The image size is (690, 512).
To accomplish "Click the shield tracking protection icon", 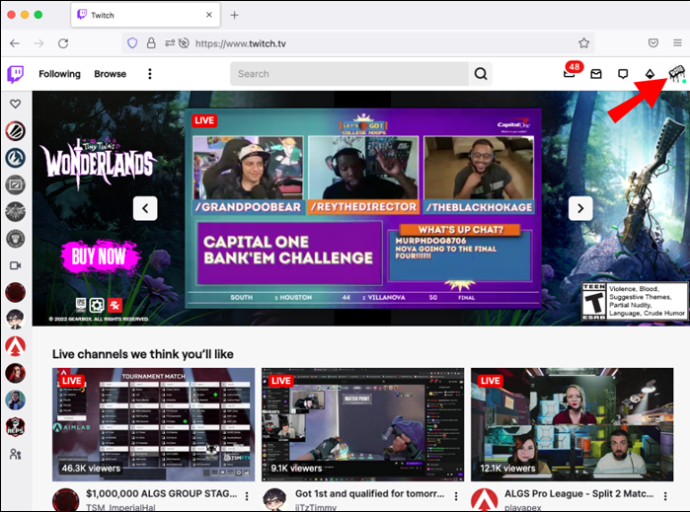I will pyautogui.click(x=132, y=43).
